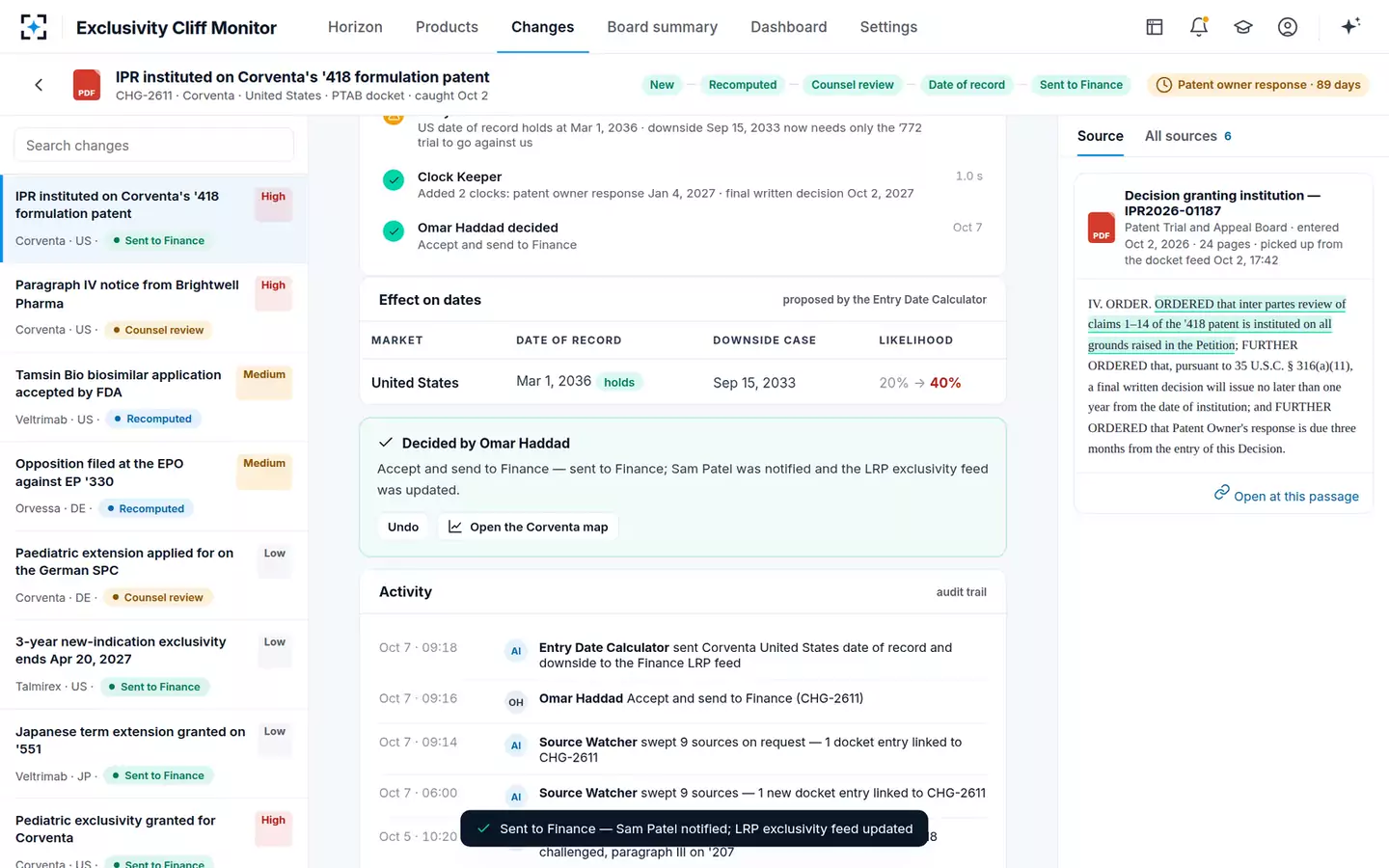Viewport: 1389px width, 868px height.
Task: Click the 40% likelihood value
Action: tap(945, 383)
